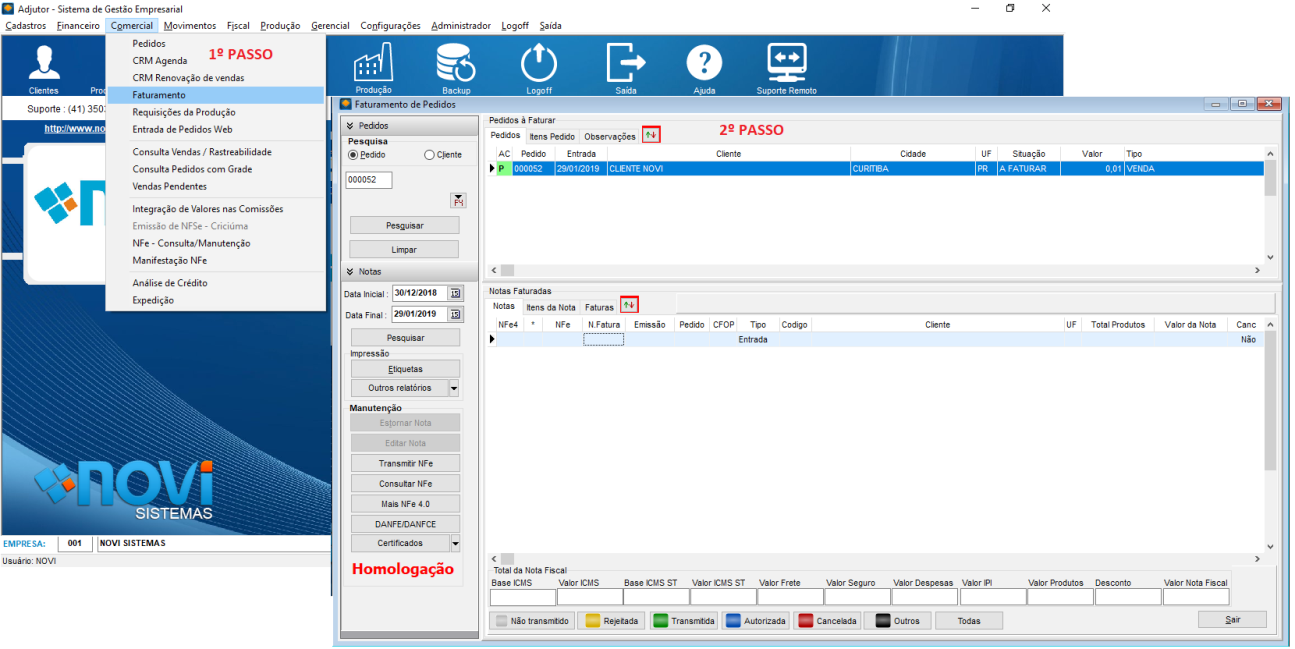Click sort arrows icon in Pedidos à Faturar
The image size is (1295, 649).
tap(651, 135)
